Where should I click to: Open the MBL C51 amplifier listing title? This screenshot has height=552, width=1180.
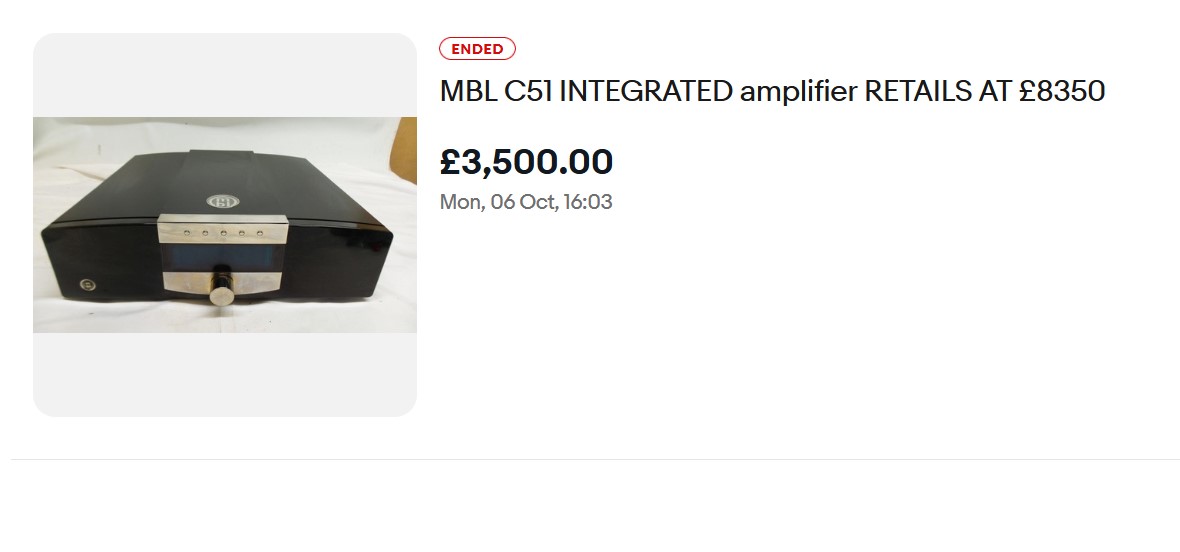pos(771,92)
